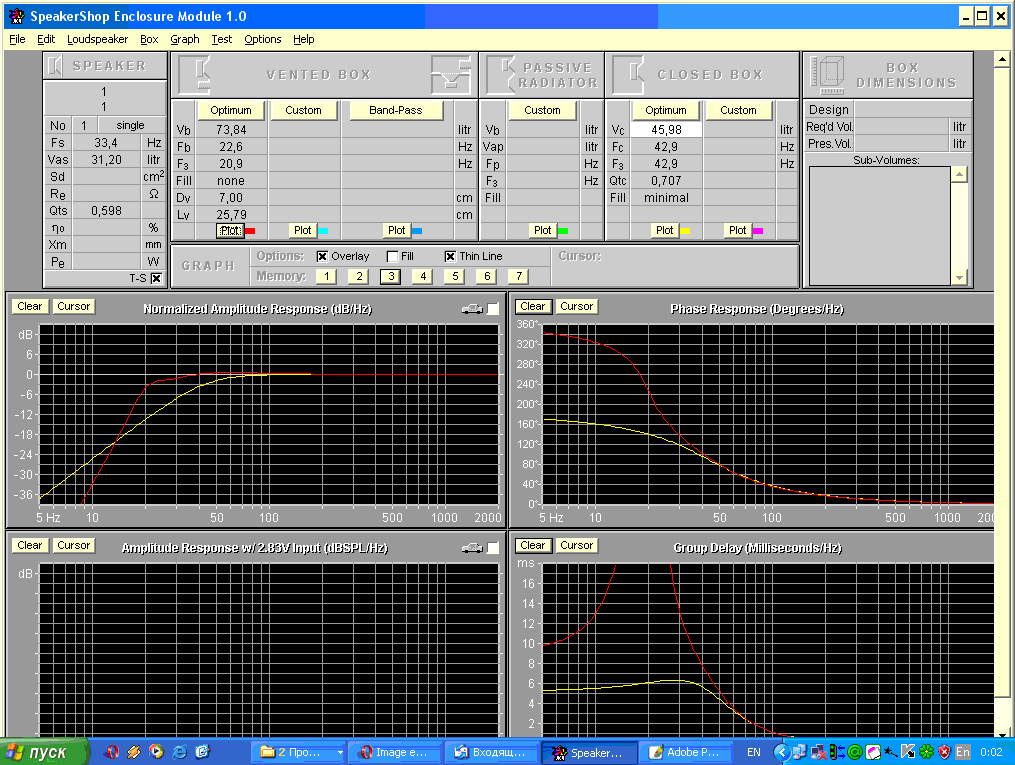Click the Vented Box enclosure icon
Screen dimensions: 1015x765
194,74
